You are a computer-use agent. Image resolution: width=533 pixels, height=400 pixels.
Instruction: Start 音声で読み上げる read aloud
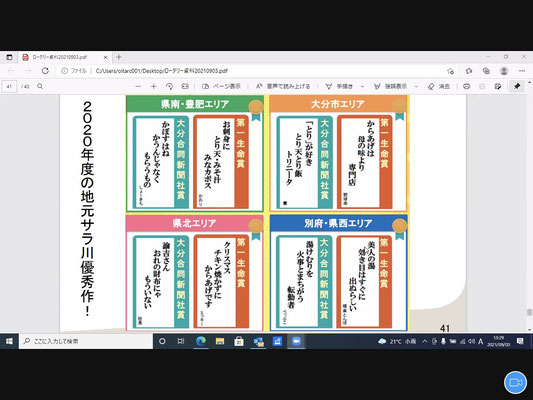click(x=283, y=86)
